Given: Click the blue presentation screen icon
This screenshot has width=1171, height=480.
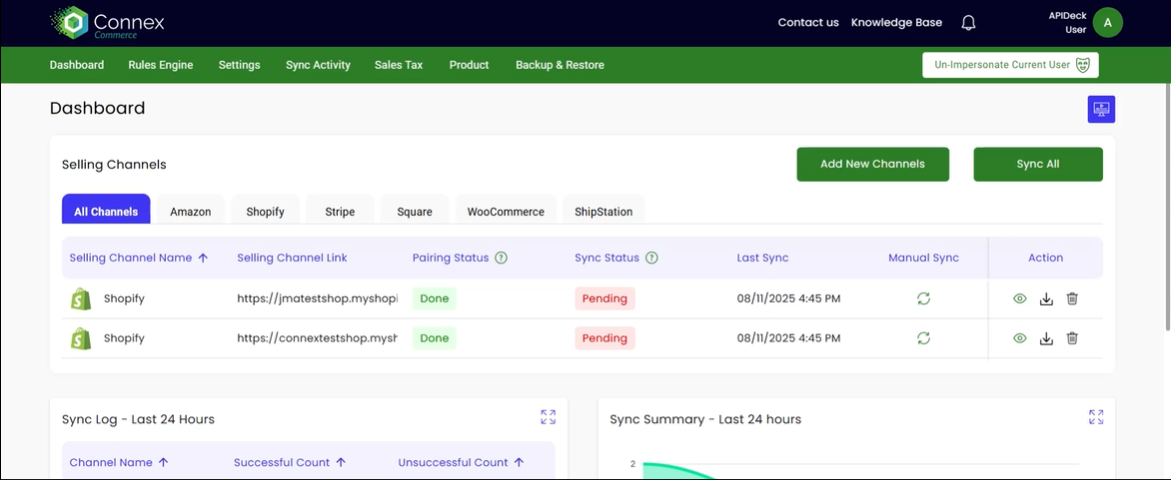Looking at the screenshot, I should tap(1101, 109).
